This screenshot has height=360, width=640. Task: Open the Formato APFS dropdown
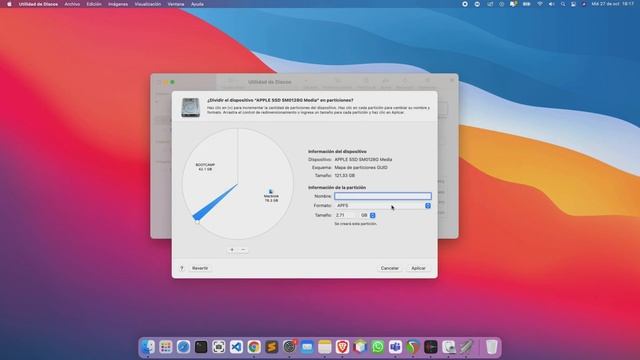(x=382, y=206)
